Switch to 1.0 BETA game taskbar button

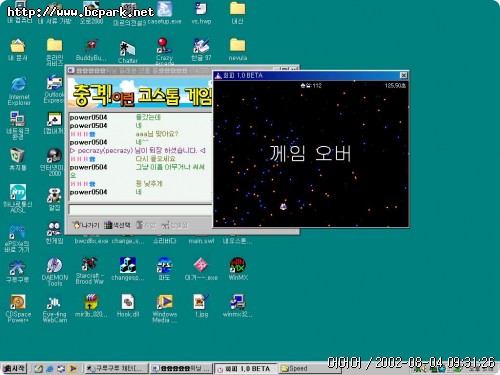[246, 369]
